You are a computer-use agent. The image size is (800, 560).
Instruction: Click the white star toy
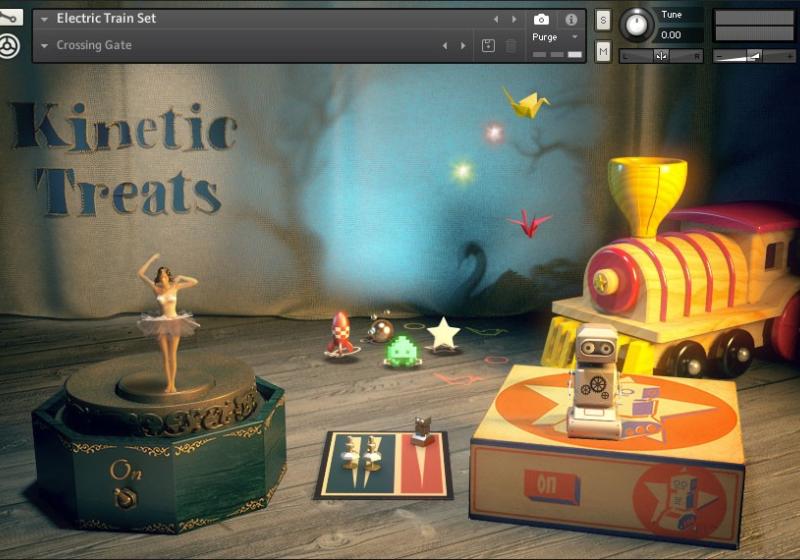coord(443,333)
